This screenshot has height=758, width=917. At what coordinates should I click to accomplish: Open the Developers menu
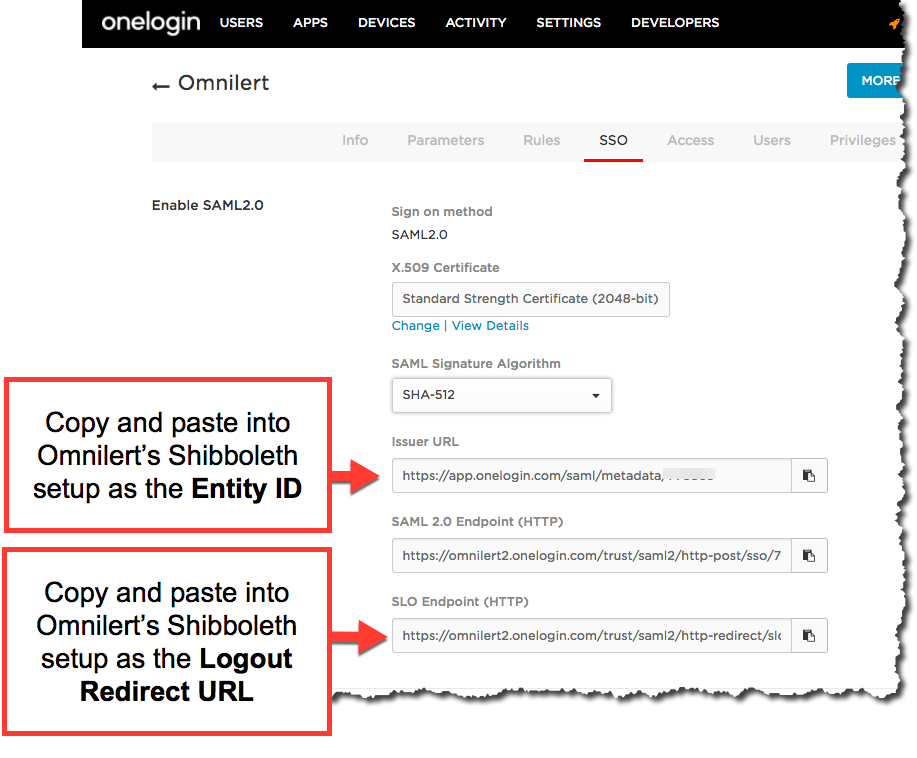point(675,23)
